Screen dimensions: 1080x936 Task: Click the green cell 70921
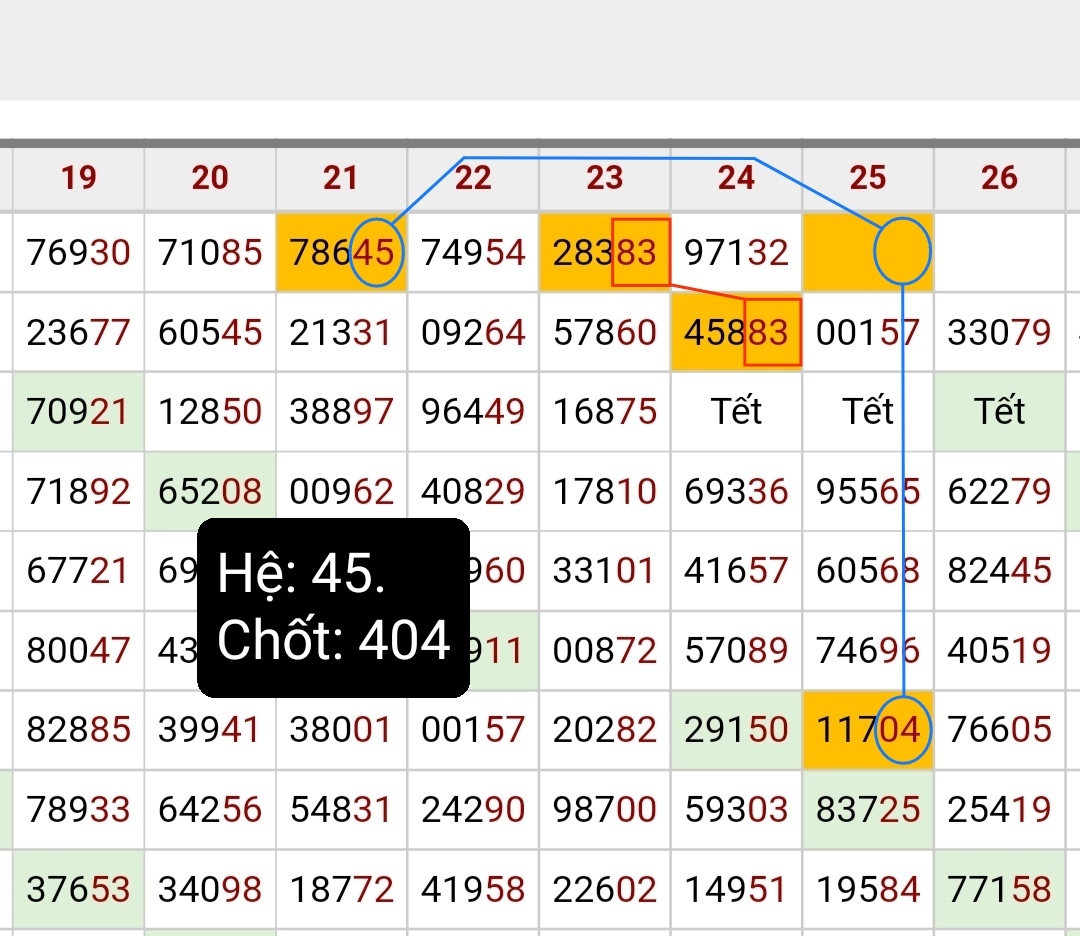tap(79, 412)
